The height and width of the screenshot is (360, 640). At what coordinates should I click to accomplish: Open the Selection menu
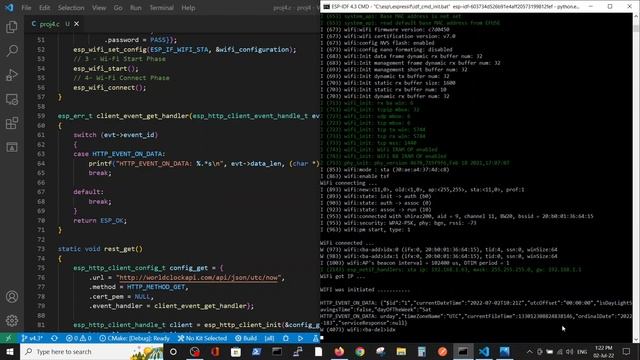[x=71, y=8]
